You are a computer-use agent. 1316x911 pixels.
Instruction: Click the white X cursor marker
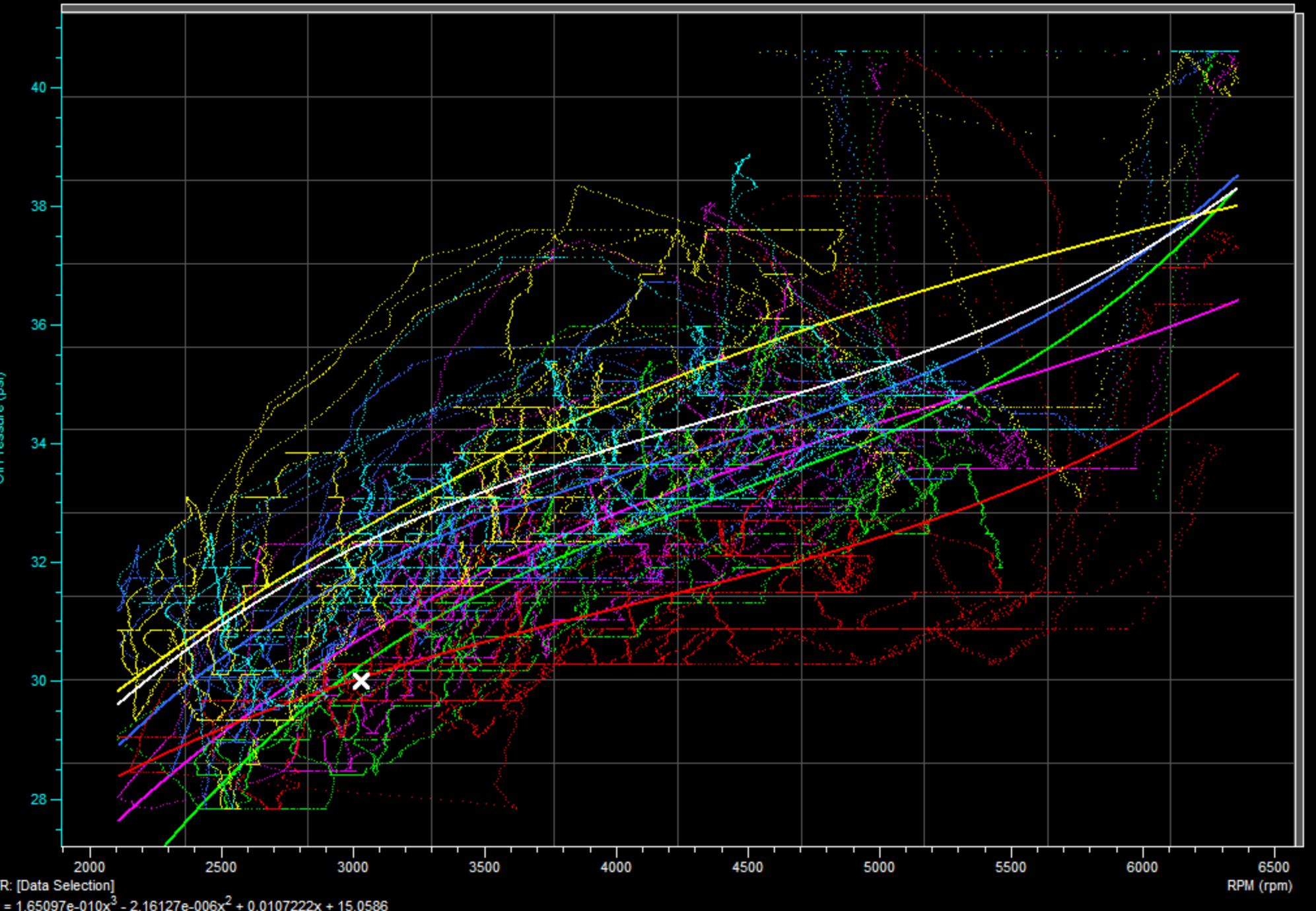pyautogui.click(x=361, y=680)
